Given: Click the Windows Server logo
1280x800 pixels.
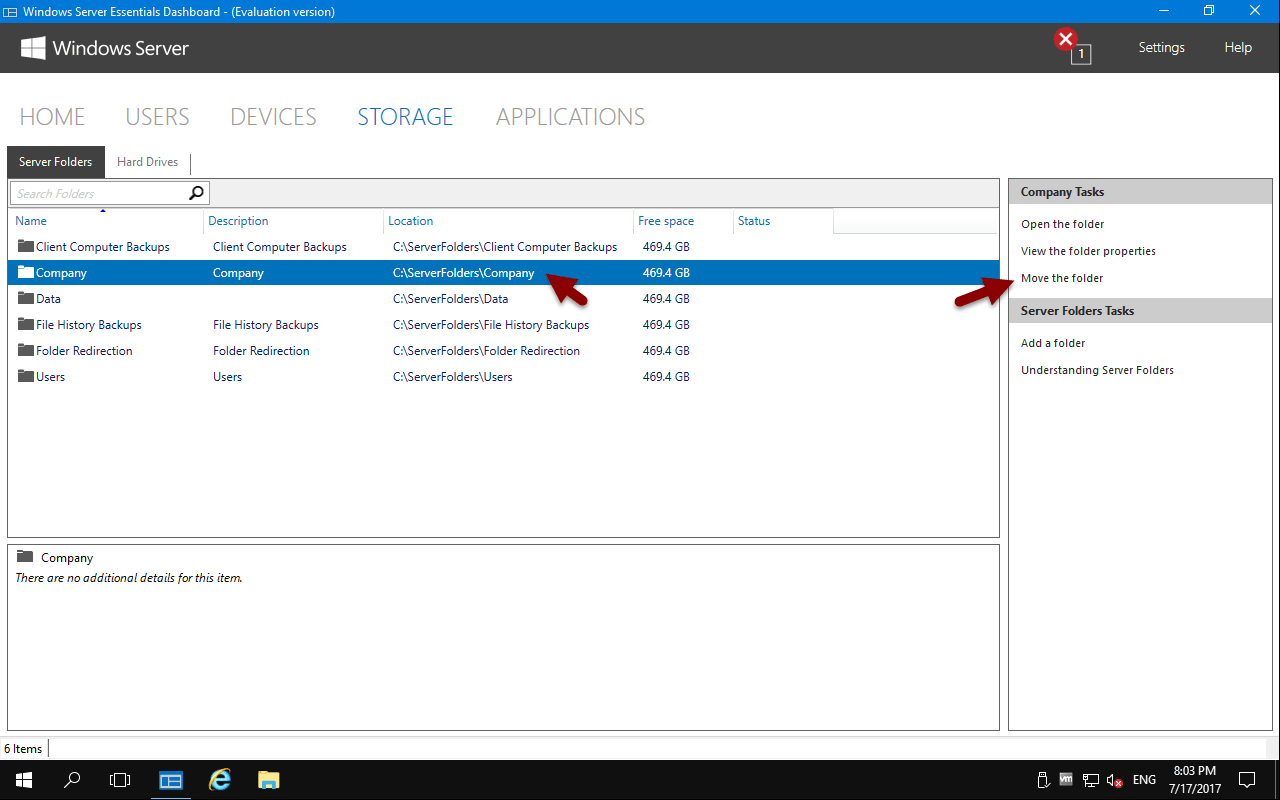Looking at the screenshot, I should point(105,48).
